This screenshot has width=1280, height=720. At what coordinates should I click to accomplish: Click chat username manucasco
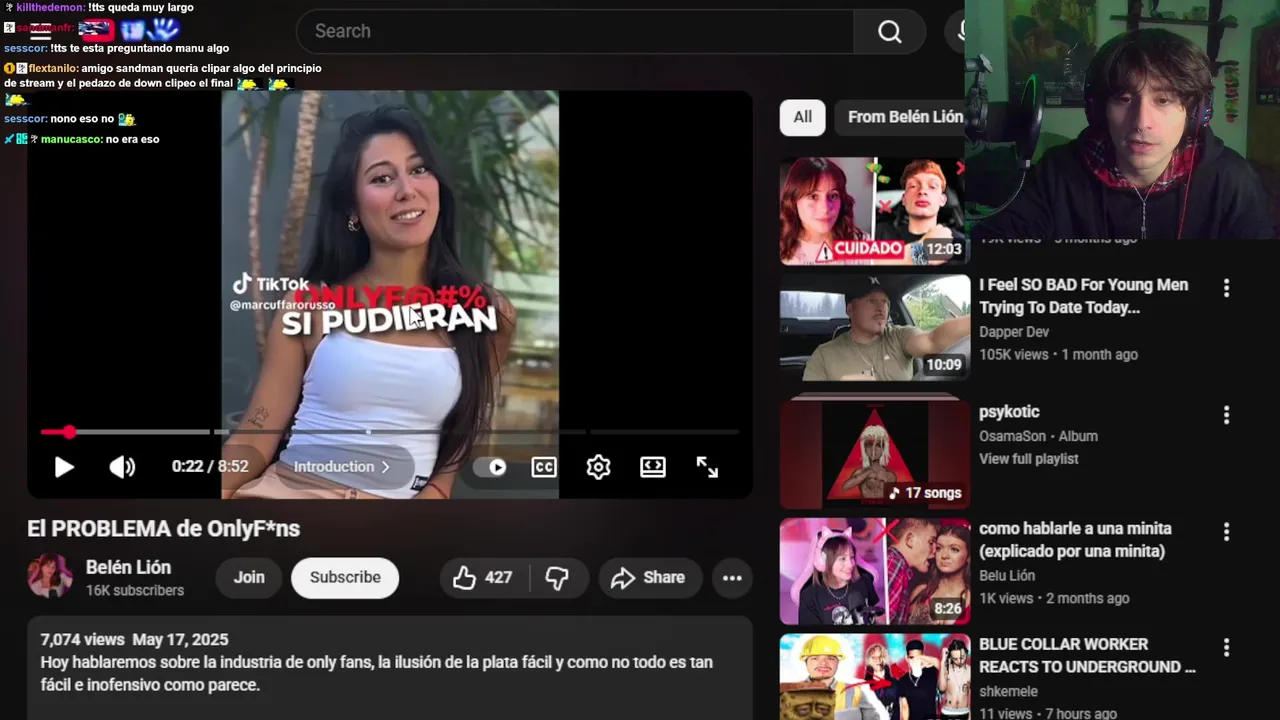(72, 139)
